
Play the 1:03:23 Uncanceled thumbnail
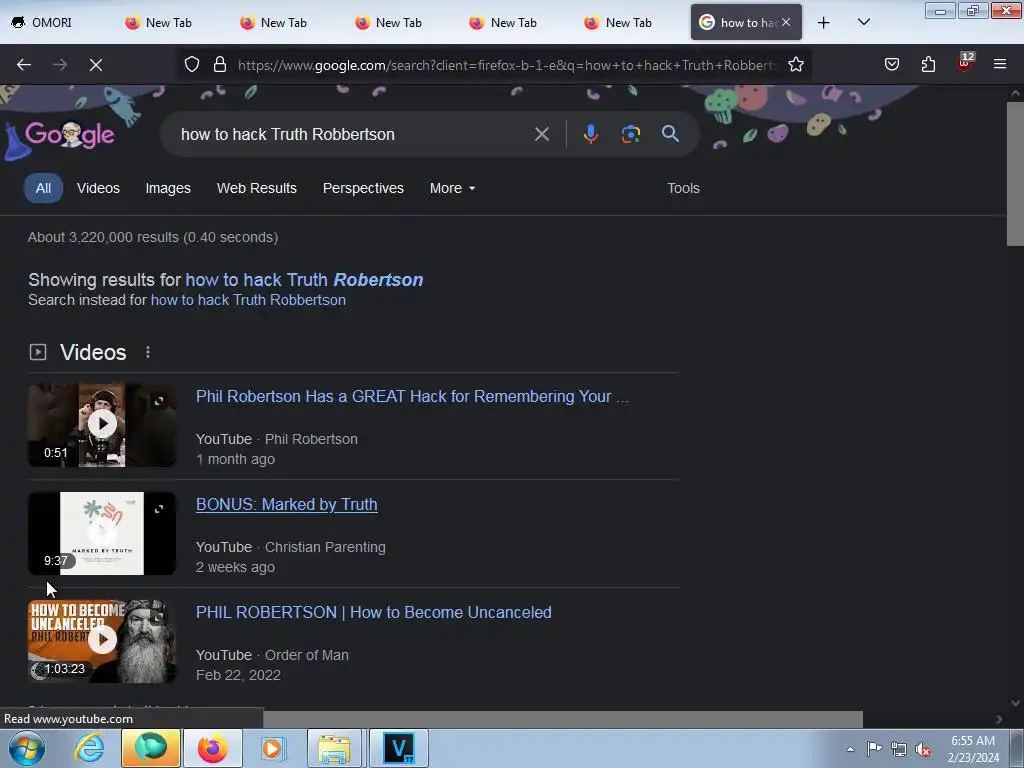(102, 641)
